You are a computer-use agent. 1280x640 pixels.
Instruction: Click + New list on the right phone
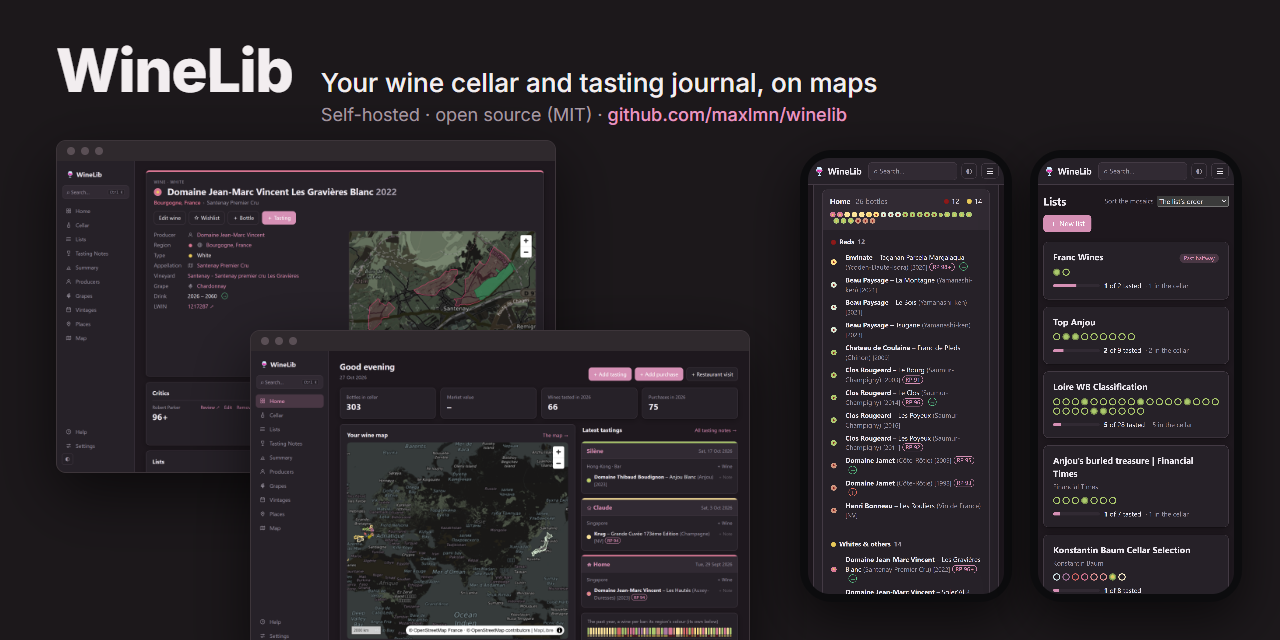[1067, 224]
